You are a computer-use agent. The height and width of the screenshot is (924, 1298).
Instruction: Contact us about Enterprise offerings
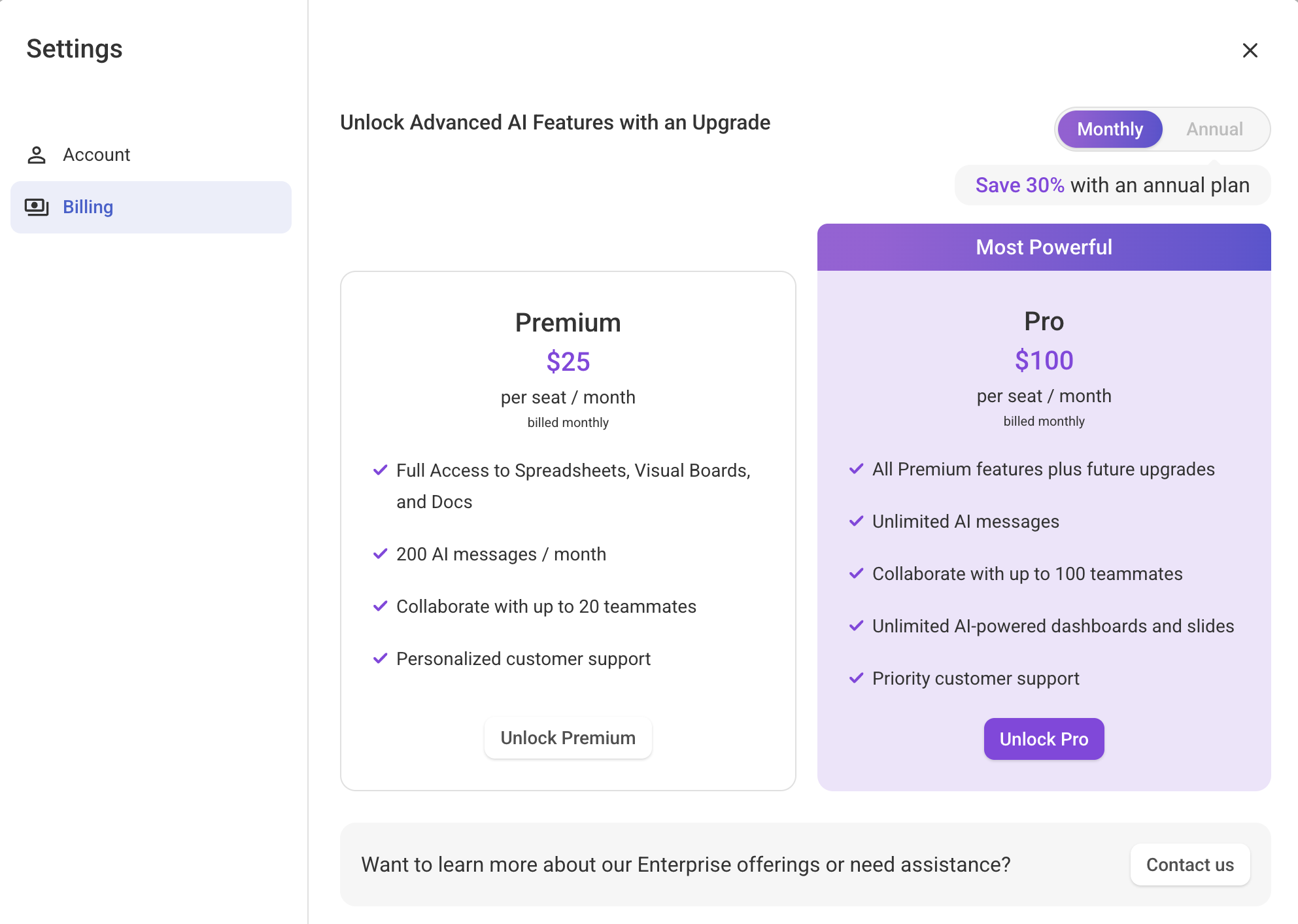click(1189, 864)
